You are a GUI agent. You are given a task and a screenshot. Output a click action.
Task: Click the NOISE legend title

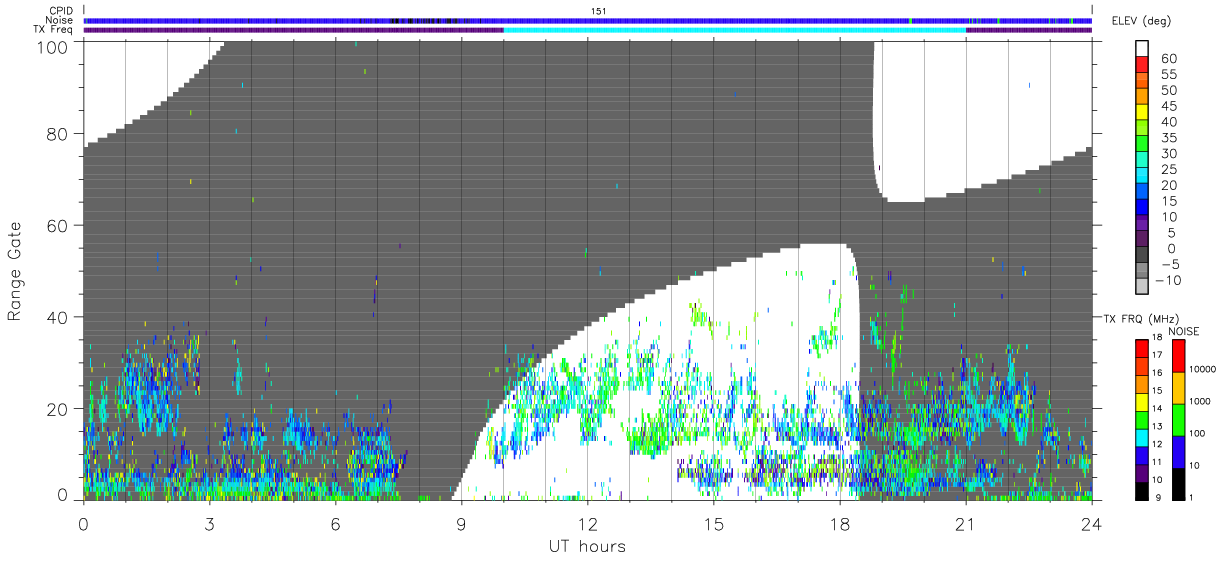click(1184, 331)
